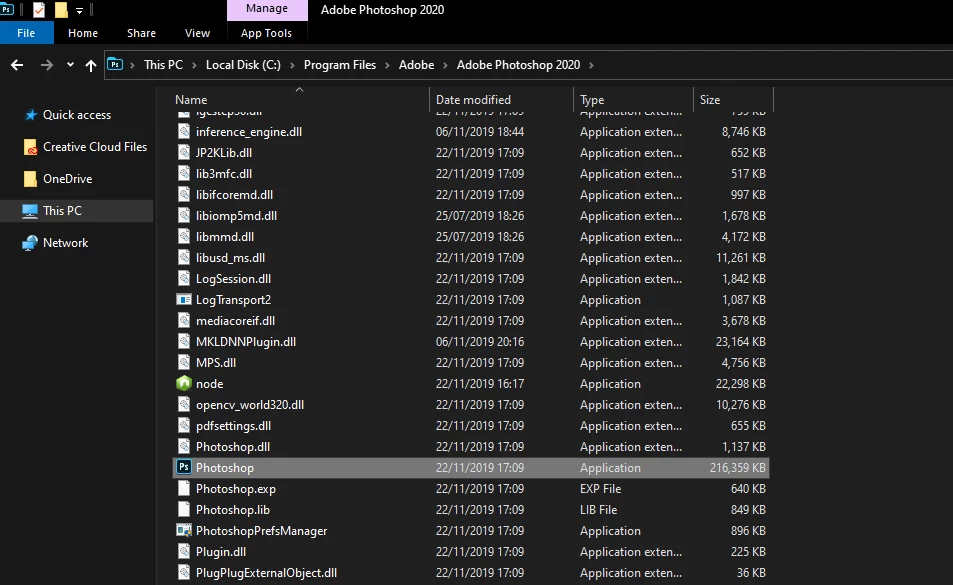Click the Photoshop.lib file icon
Image resolution: width=953 pixels, height=585 pixels.
184,510
